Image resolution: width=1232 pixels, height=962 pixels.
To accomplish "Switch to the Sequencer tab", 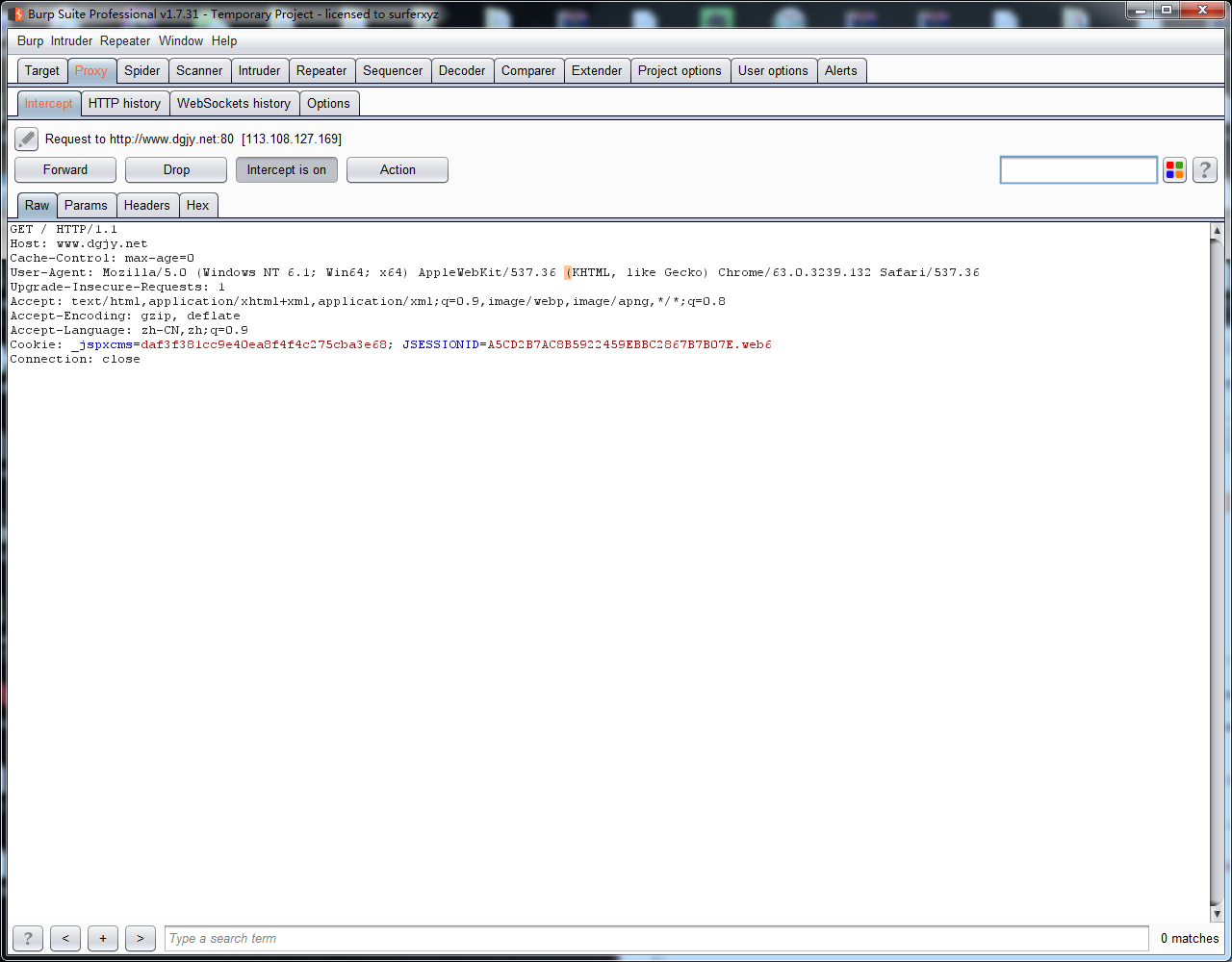I will pos(393,71).
